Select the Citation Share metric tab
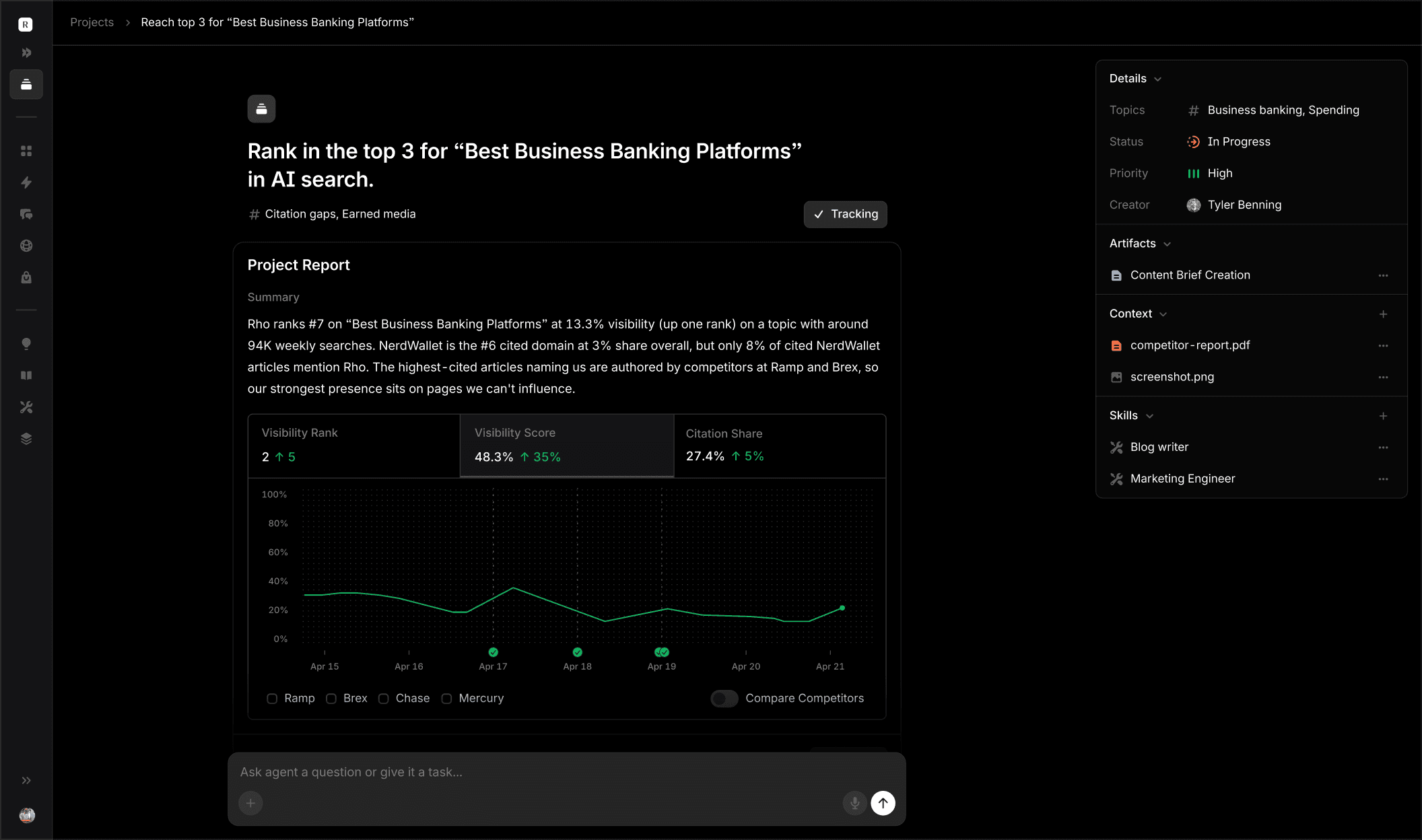 point(780,446)
